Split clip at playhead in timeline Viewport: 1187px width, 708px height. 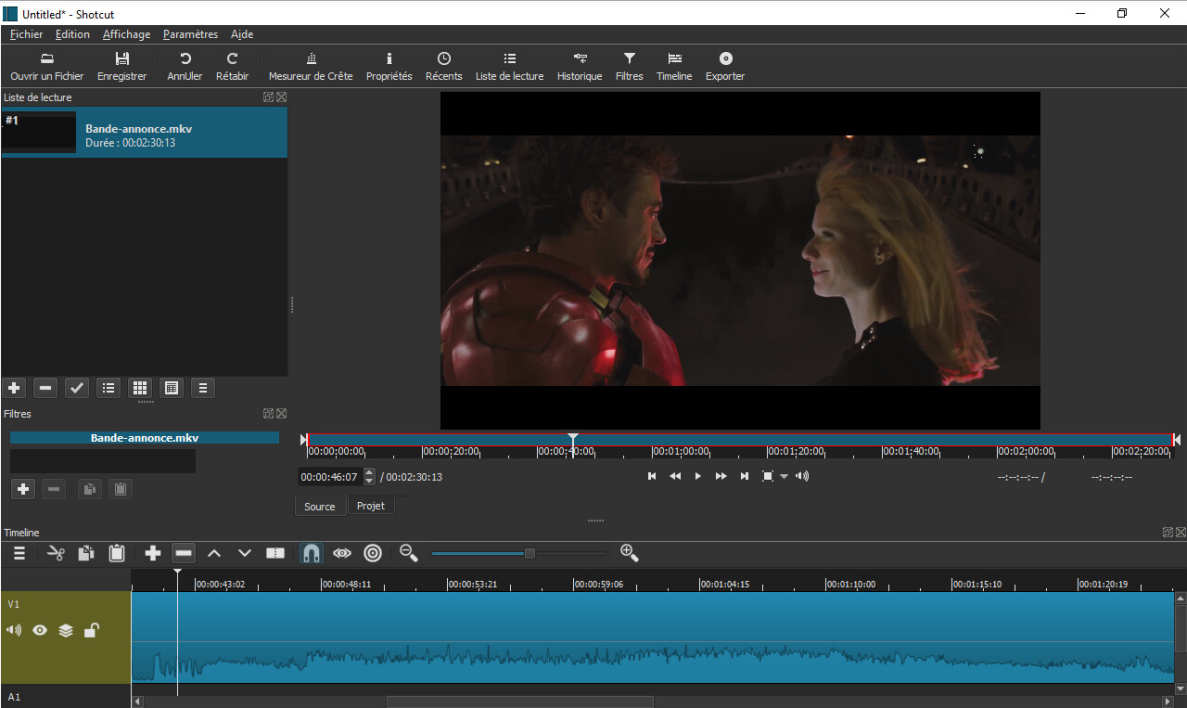(275, 553)
